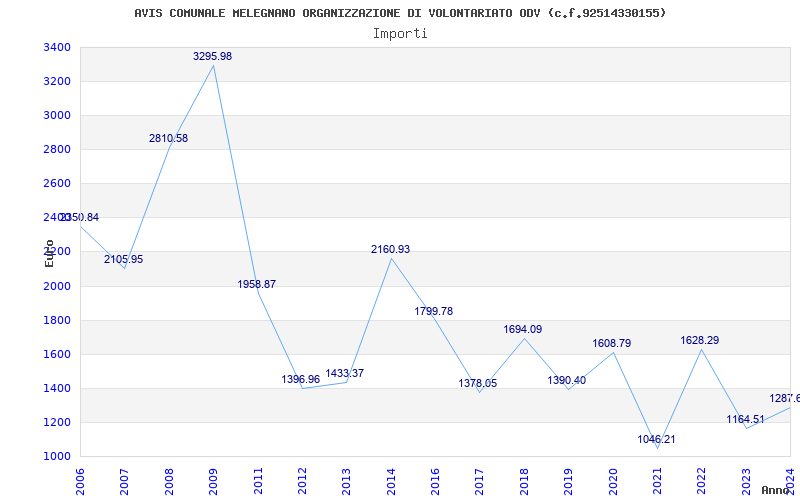Click the chart title with c.f.92514330155
The width and height of the screenshot is (800, 500).
pyautogui.click(x=401, y=13)
